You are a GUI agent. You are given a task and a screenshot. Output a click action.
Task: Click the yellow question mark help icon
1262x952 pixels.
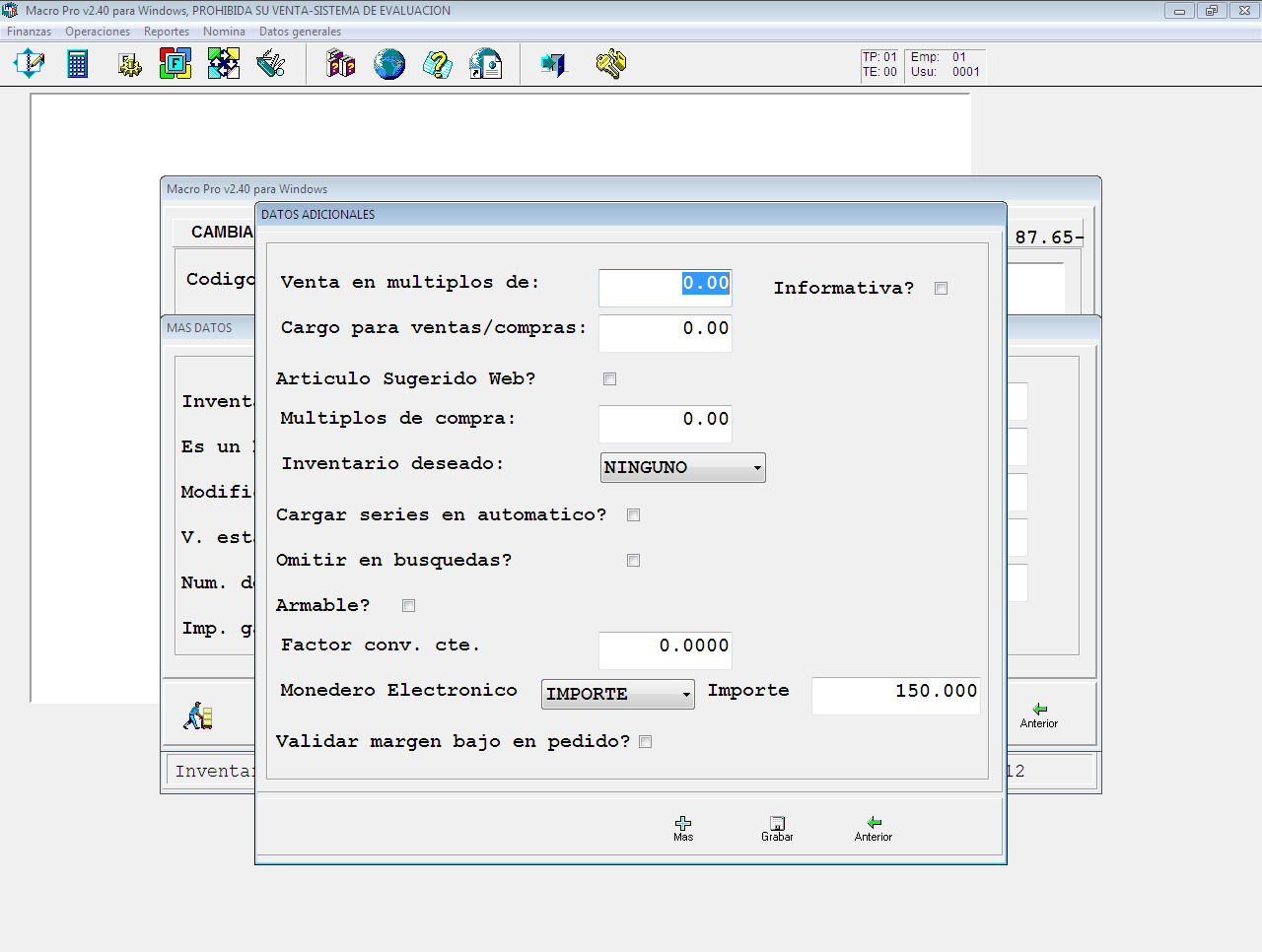coord(437,65)
